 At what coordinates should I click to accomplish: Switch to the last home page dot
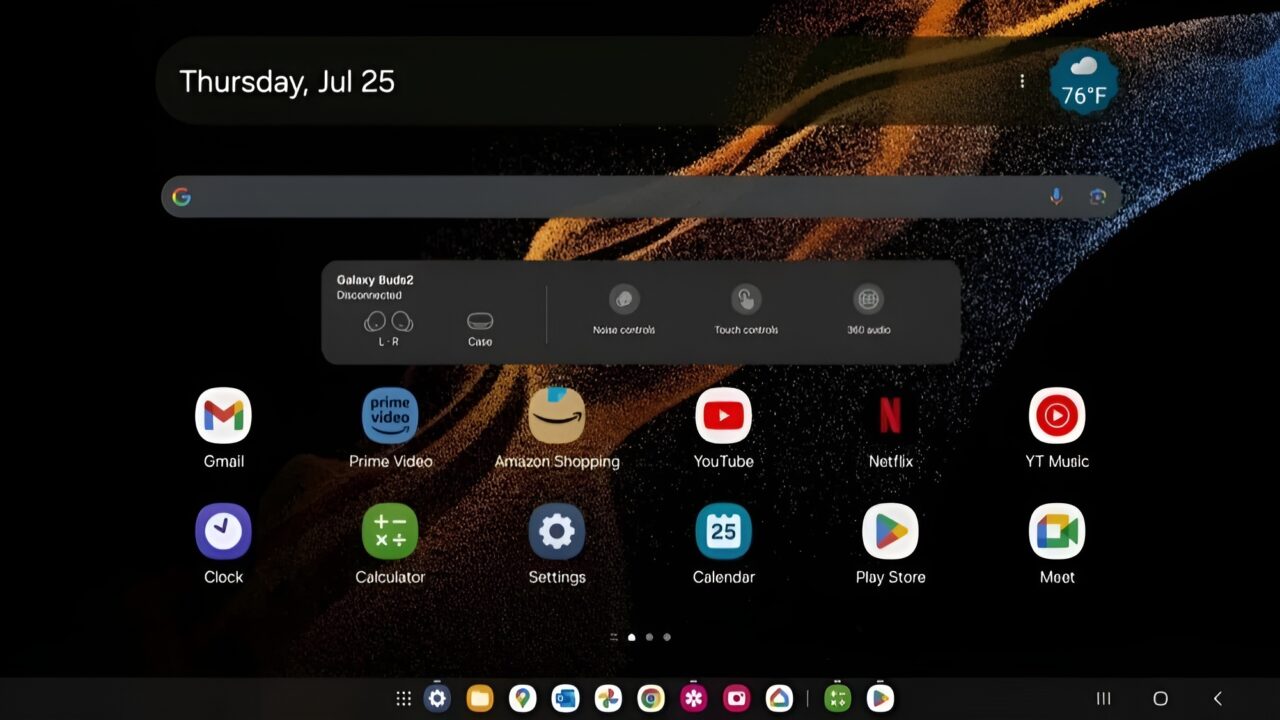click(x=667, y=637)
